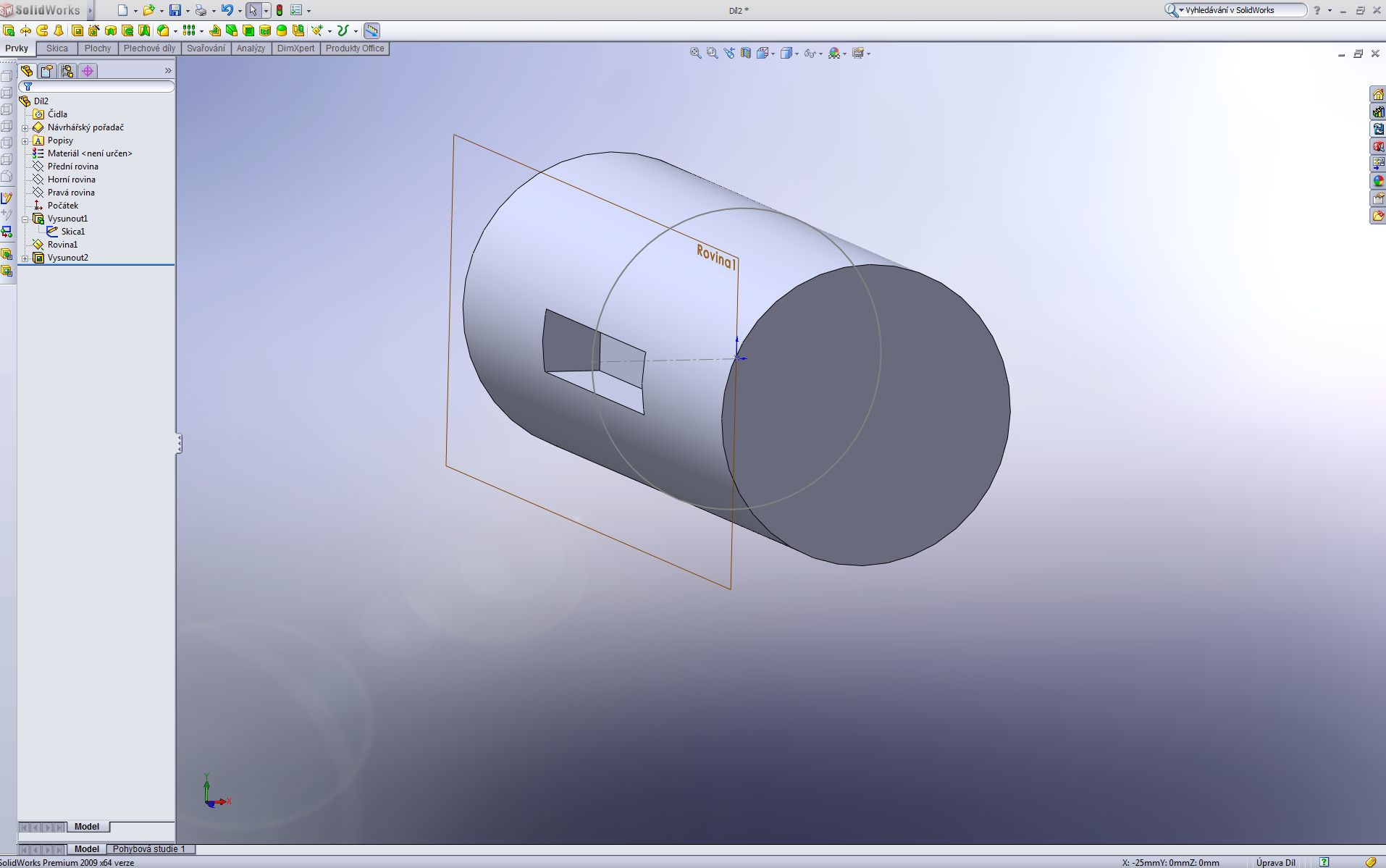Viewport: 1386px width, 868px height.
Task: Expand the Vysunout2 tree node
Action: pos(25,258)
